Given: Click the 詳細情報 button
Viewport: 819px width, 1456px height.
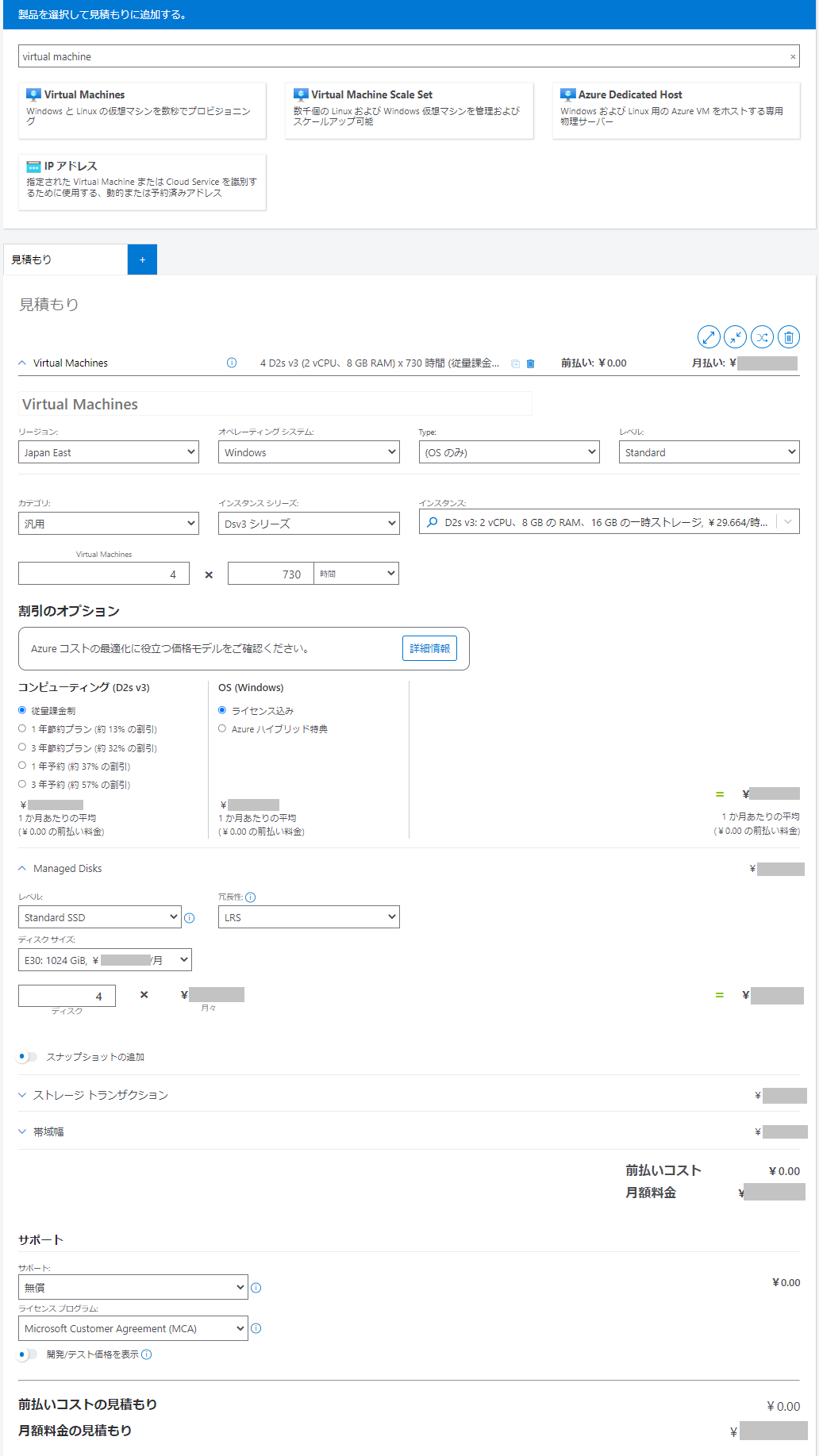Looking at the screenshot, I should [x=429, y=648].
